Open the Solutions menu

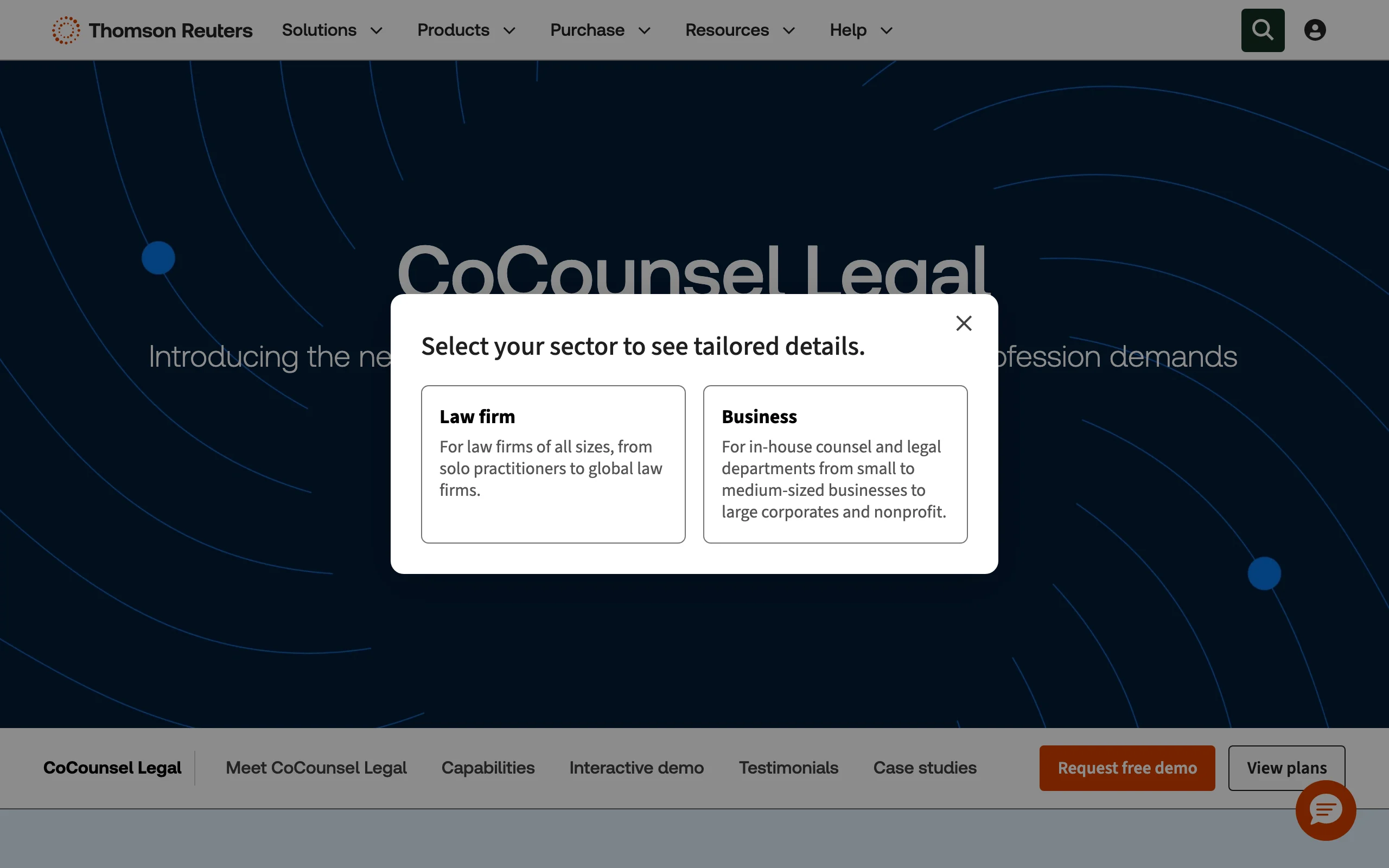(x=319, y=30)
